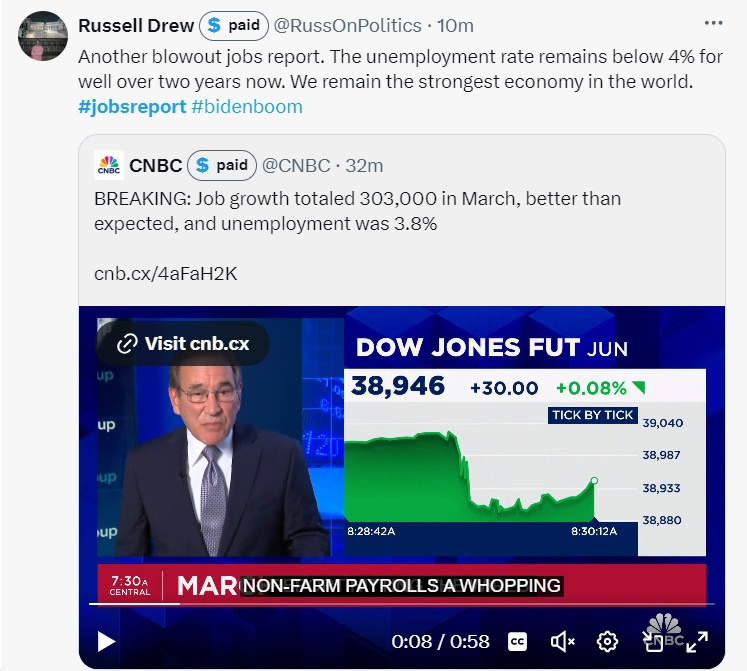Viewport: 747px width, 671px height.
Task: Open the @CNBC handle
Action: (294, 165)
